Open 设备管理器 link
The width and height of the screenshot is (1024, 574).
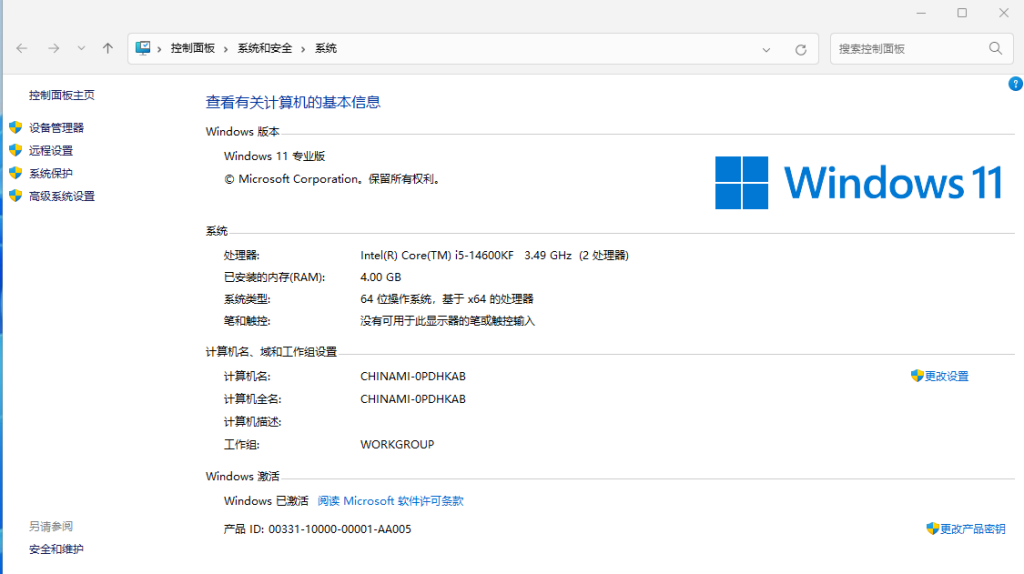point(56,128)
